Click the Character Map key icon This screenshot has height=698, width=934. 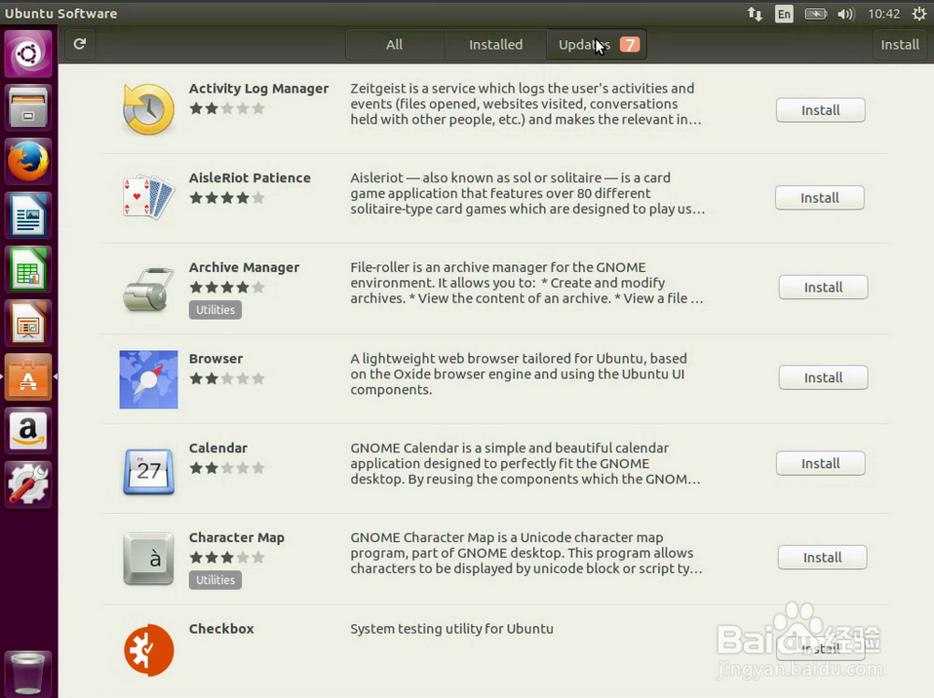tap(148, 559)
